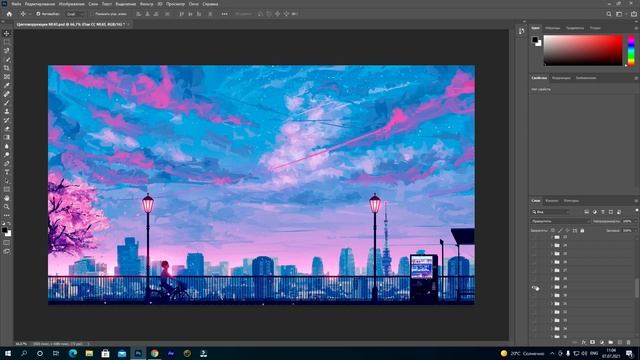This screenshot has width=640, height=360.
Task: Expand layer group 23
Action: (x=551, y=237)
